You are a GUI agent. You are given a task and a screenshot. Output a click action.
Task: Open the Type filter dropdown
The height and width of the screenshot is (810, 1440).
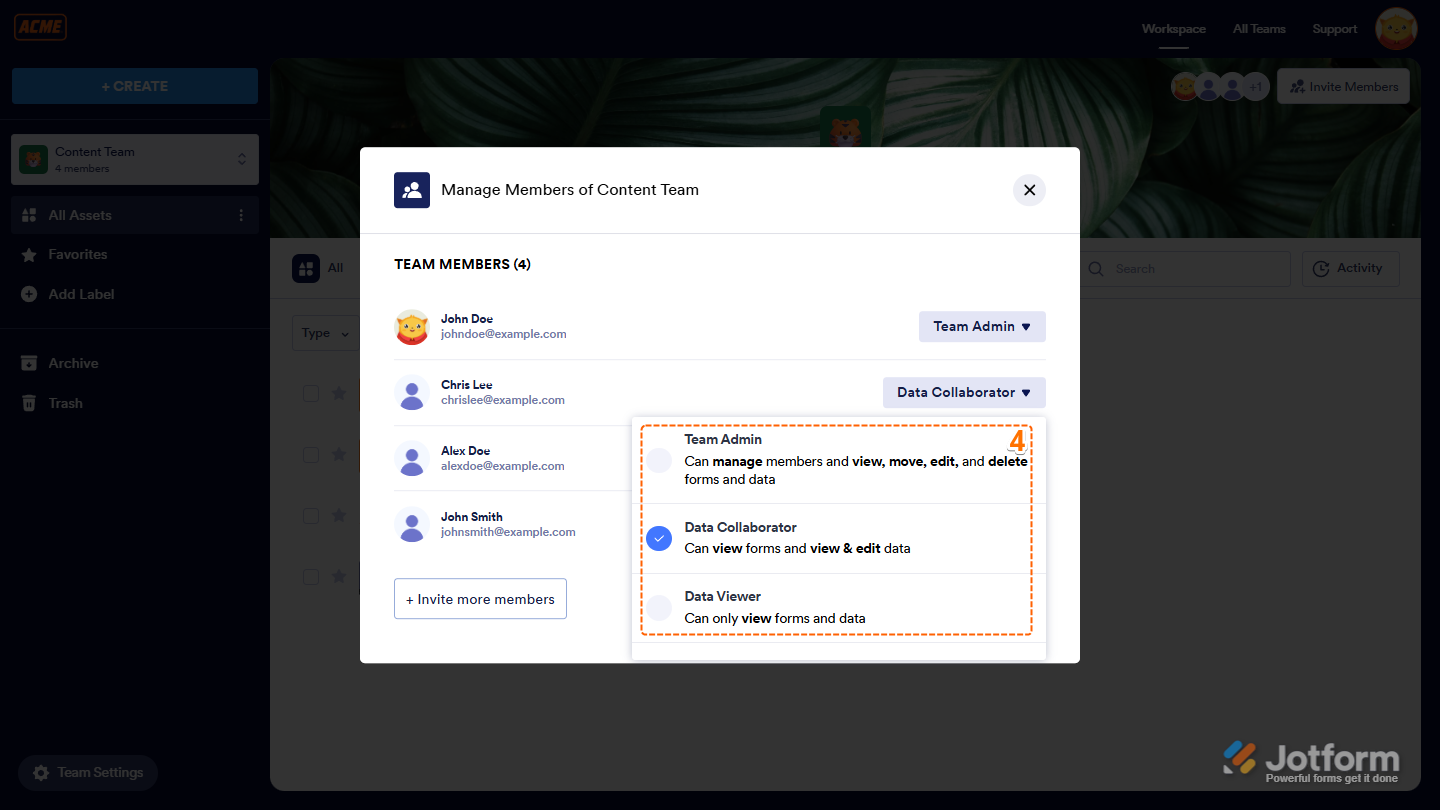pos(325,332)
